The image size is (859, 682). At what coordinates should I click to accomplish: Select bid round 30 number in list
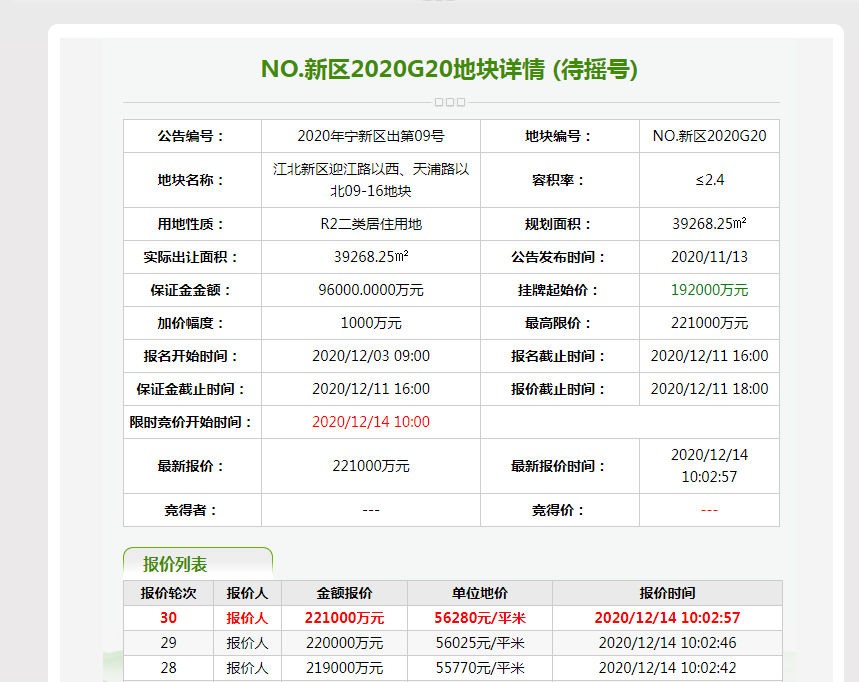pos(168,618)
